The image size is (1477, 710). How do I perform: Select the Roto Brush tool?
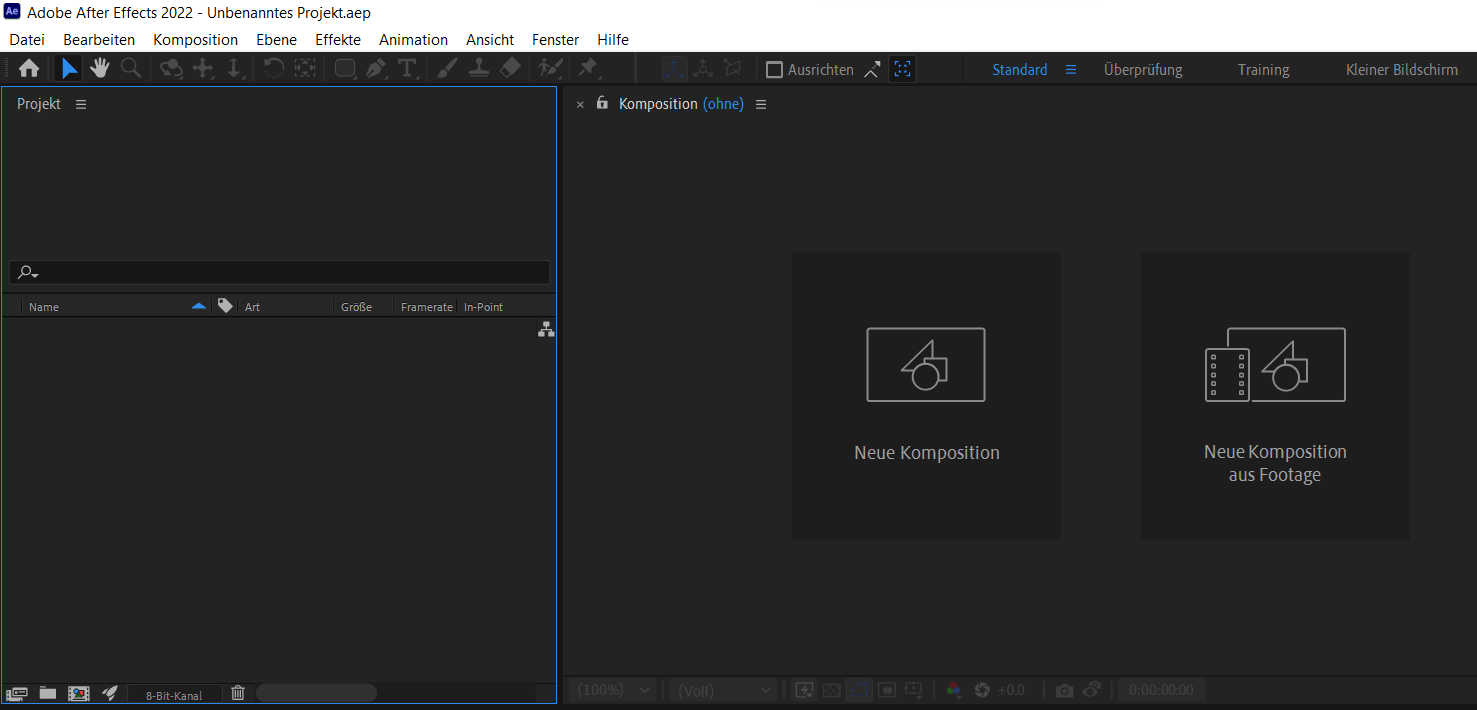pos(550,69)
